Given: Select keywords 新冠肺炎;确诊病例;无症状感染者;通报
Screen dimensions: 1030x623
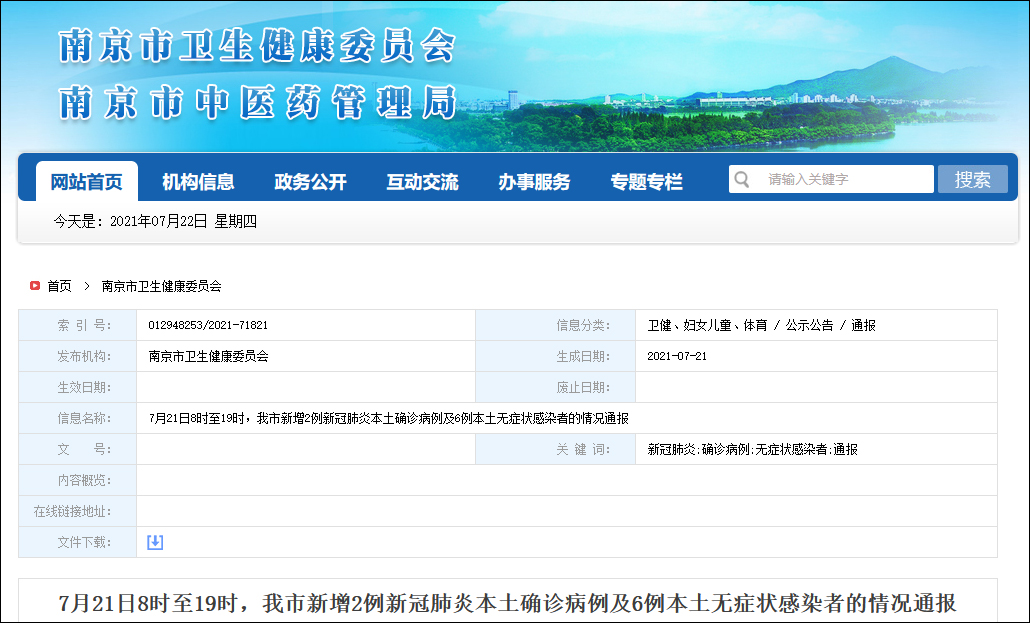Looking at the screenshot, I should pyautogui.click(x=752, y=450).
